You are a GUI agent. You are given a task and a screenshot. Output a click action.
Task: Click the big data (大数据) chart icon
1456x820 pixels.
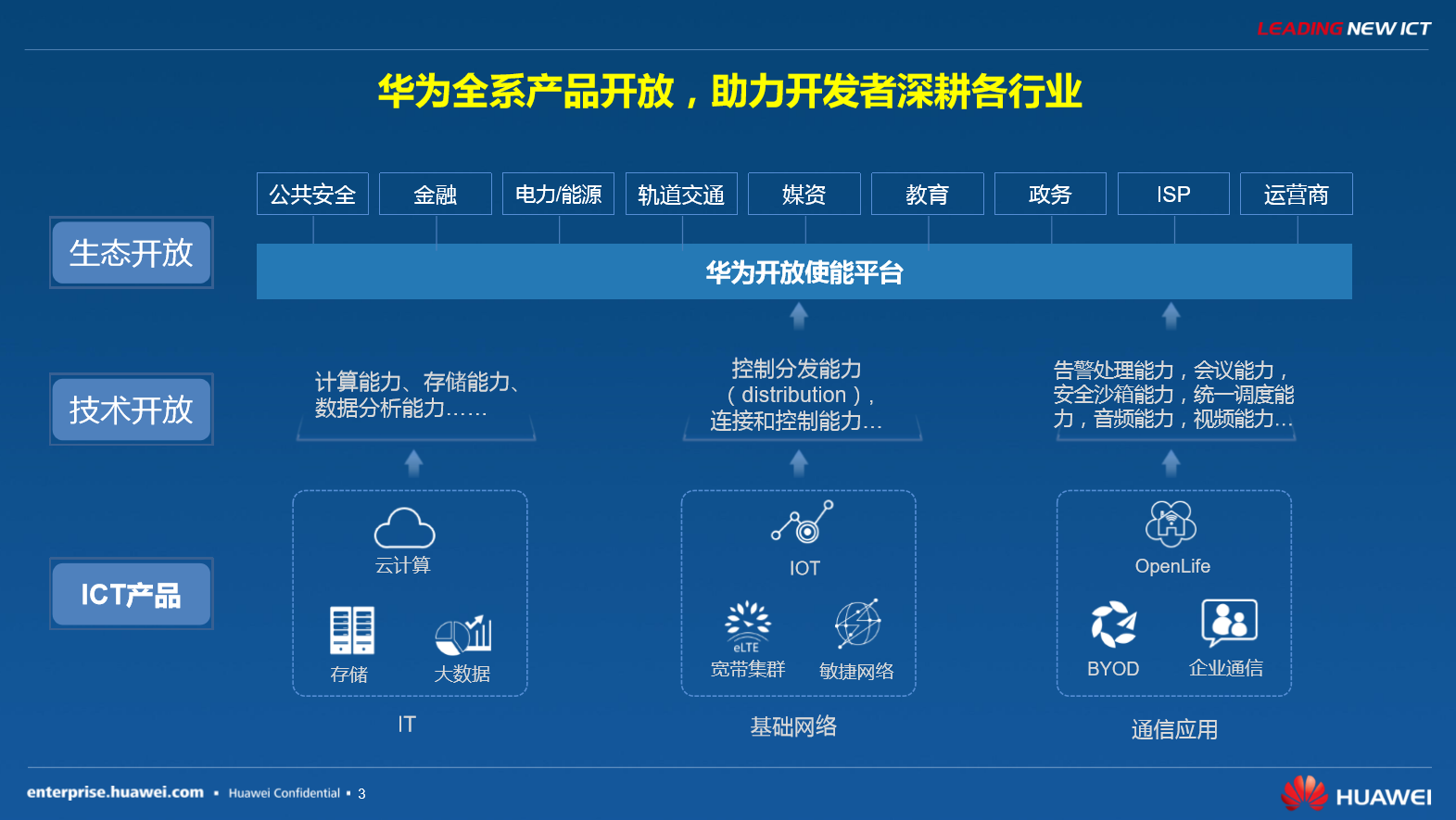click(463, 634)
